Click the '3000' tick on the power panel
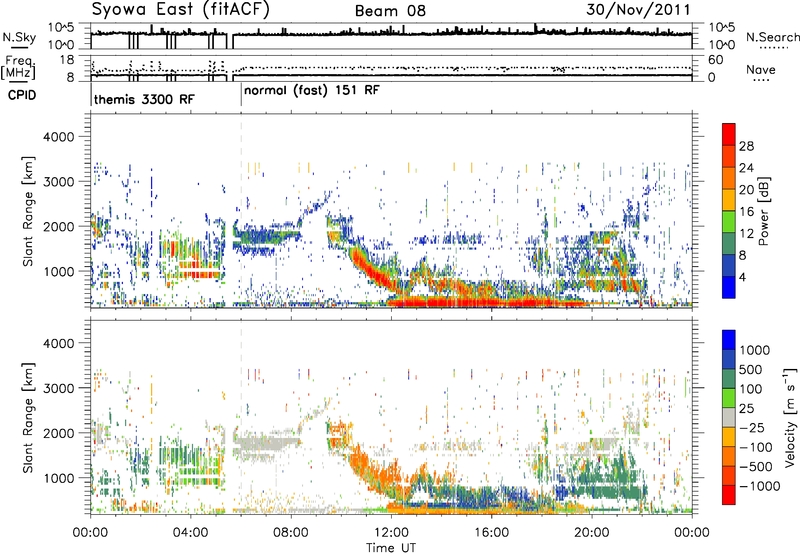Screen dimensions: 800x554 pyautogui.click(x=58, y=182)
